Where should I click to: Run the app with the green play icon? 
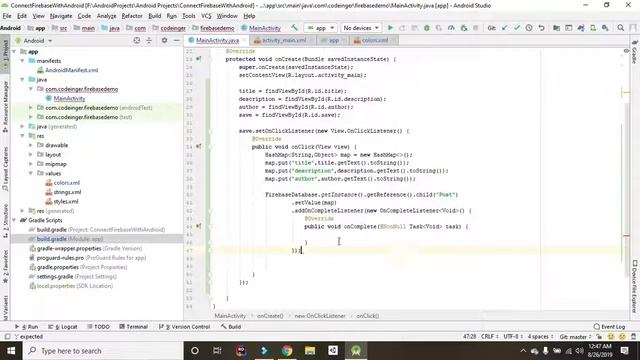(390, 28)
